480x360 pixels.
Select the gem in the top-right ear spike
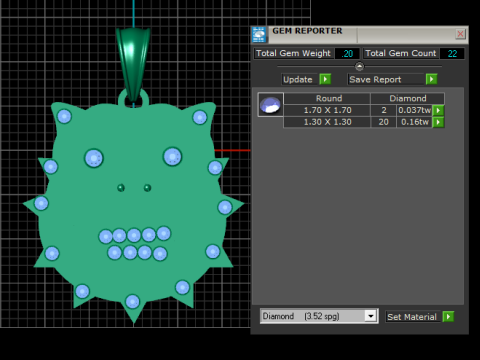(x=200, y=117)
